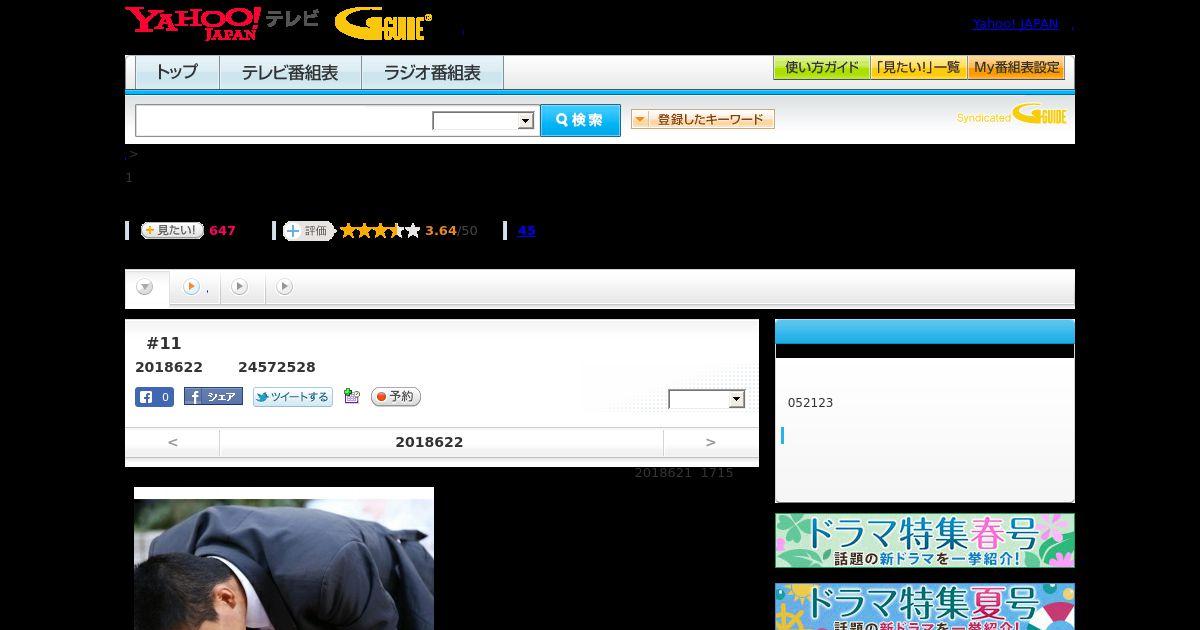Screen dimensions: 1200x630
Task: Select the first tab with down arrow
Action: click(x=146, y=288)
